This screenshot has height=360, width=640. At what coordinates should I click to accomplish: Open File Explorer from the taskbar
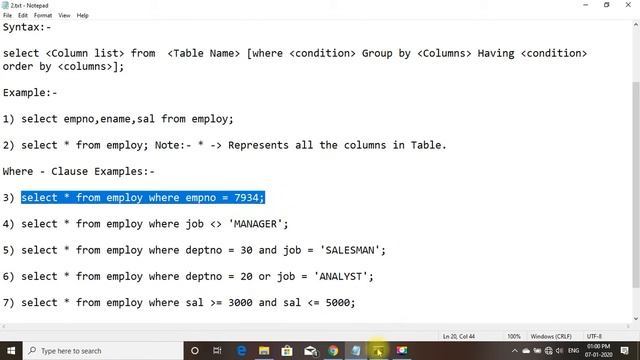(264, 351)
